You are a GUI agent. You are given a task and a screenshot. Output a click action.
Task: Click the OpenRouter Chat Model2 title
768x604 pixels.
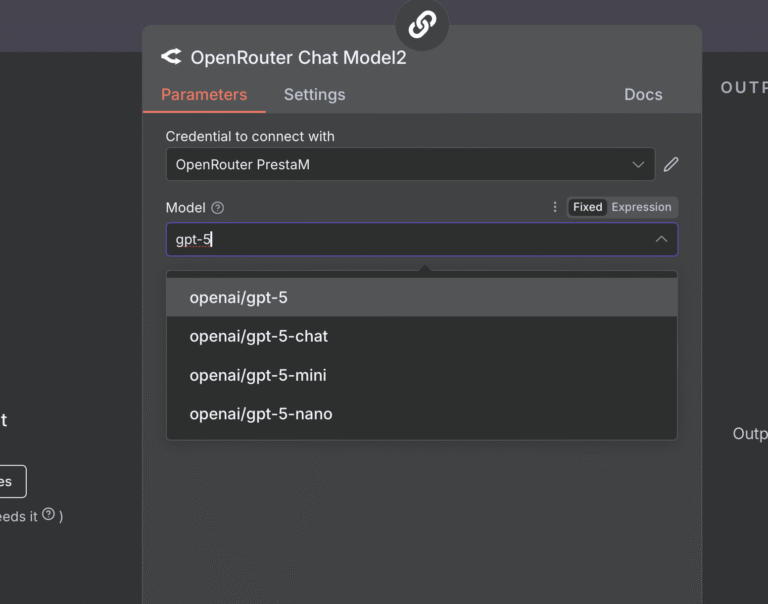[298, 58]
